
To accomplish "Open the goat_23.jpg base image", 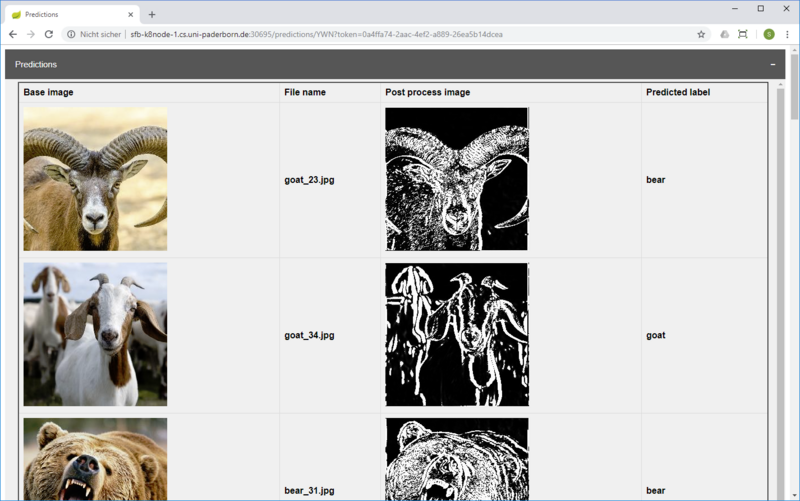I will 95,179.
